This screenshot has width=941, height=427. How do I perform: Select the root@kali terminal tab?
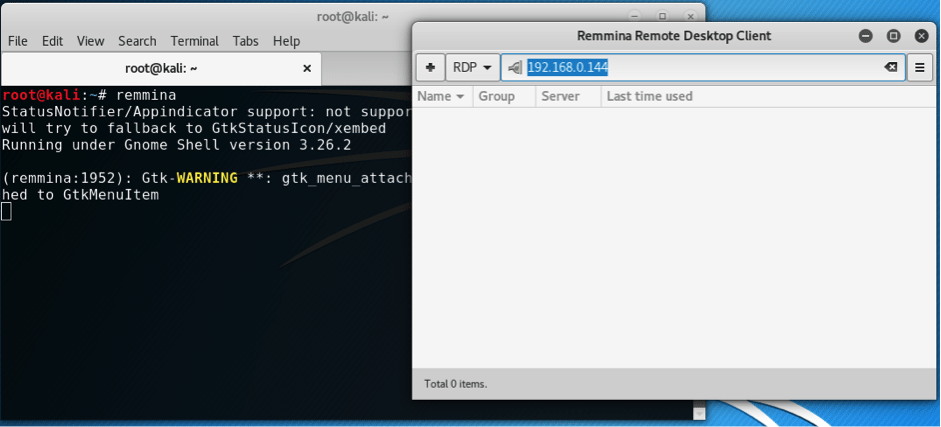coord(160,69)
